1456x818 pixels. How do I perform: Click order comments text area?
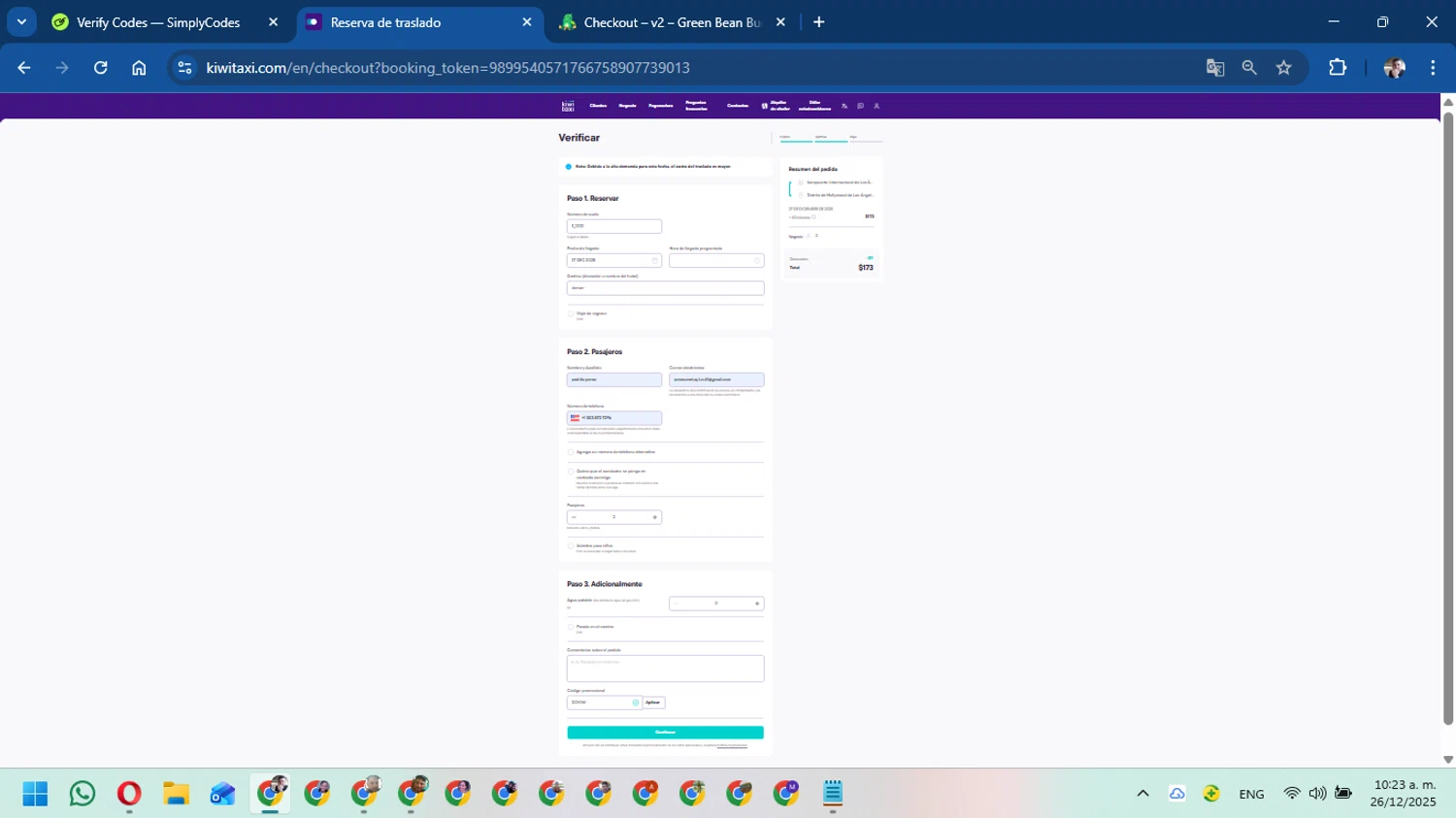pyautogui.click(x=666, y=669)
